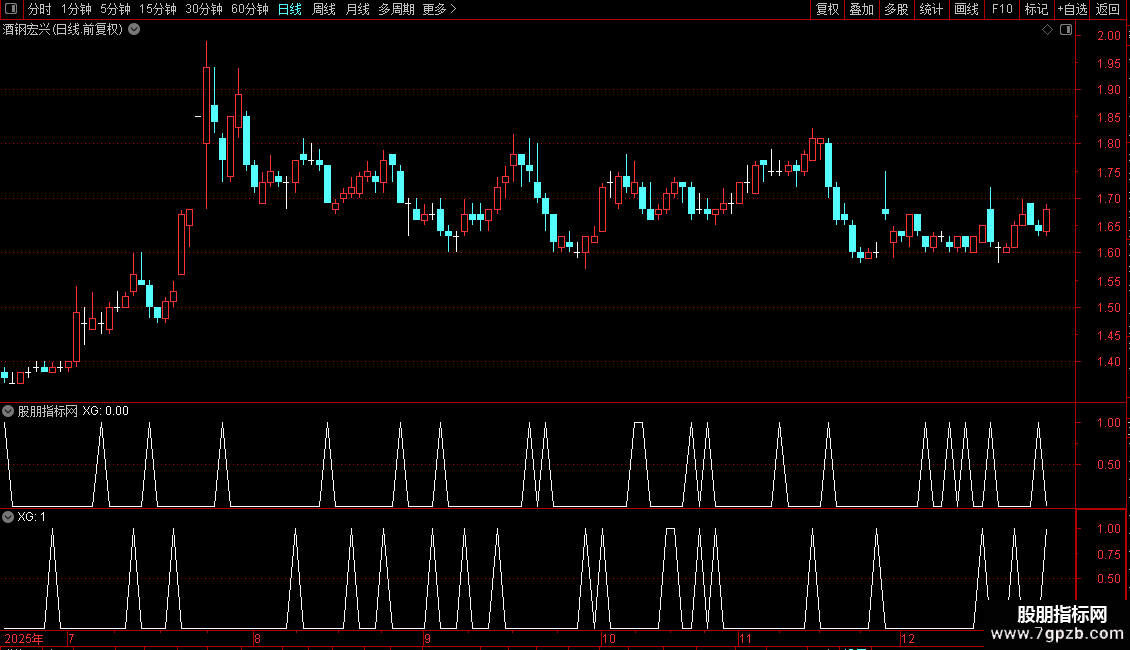Expand the 酒钢宏兴 main chart dropdown arrow
Viewport: 1130px width, 650px height.
click(x=134, y=30)
